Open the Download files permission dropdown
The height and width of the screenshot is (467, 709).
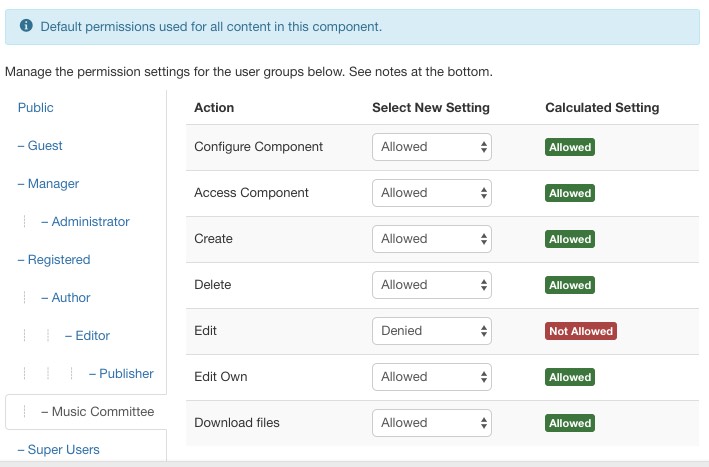pyautogui.click(x=432, y=423)
